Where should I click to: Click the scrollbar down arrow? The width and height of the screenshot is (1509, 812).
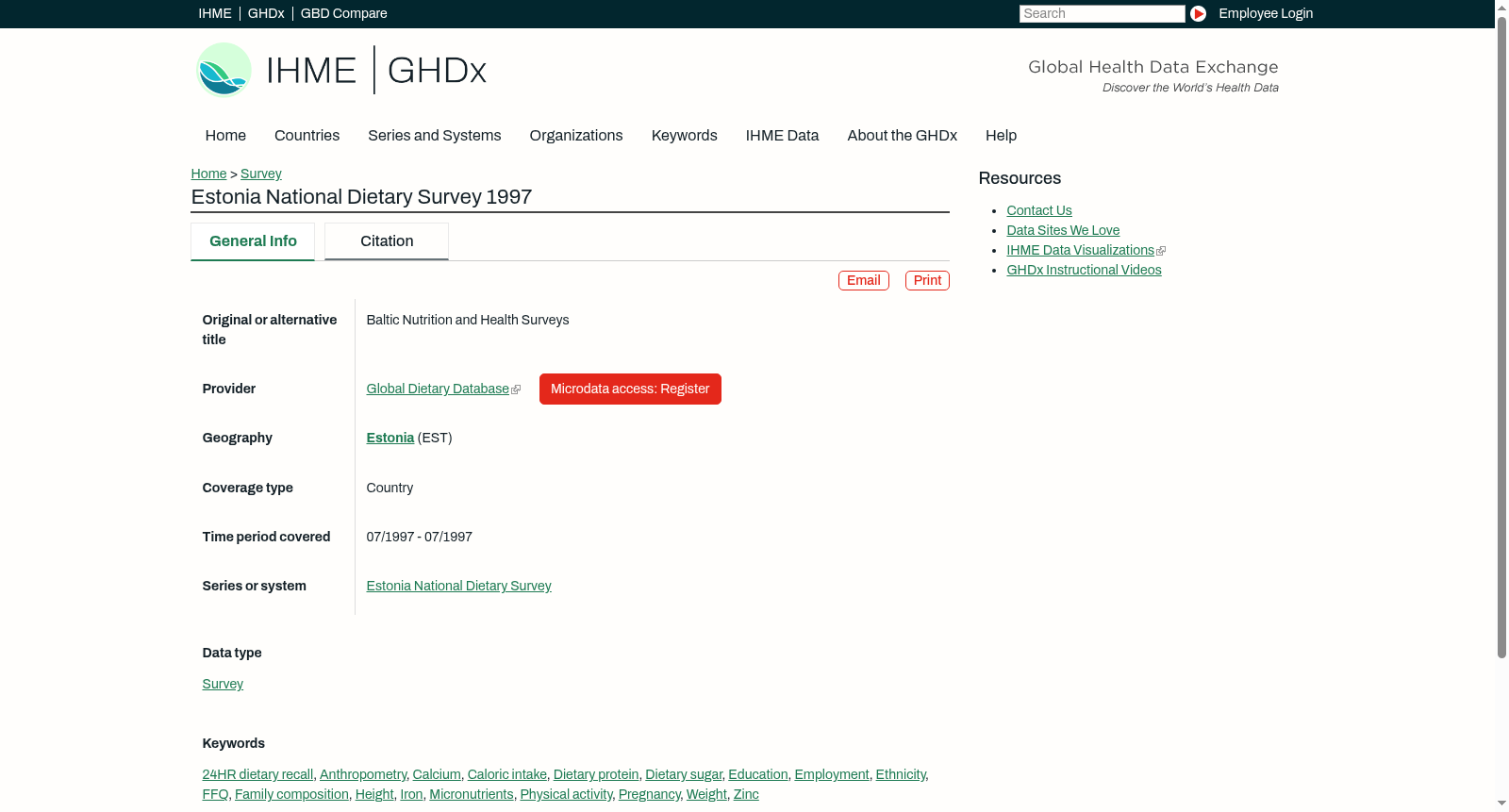[1501, 804]
